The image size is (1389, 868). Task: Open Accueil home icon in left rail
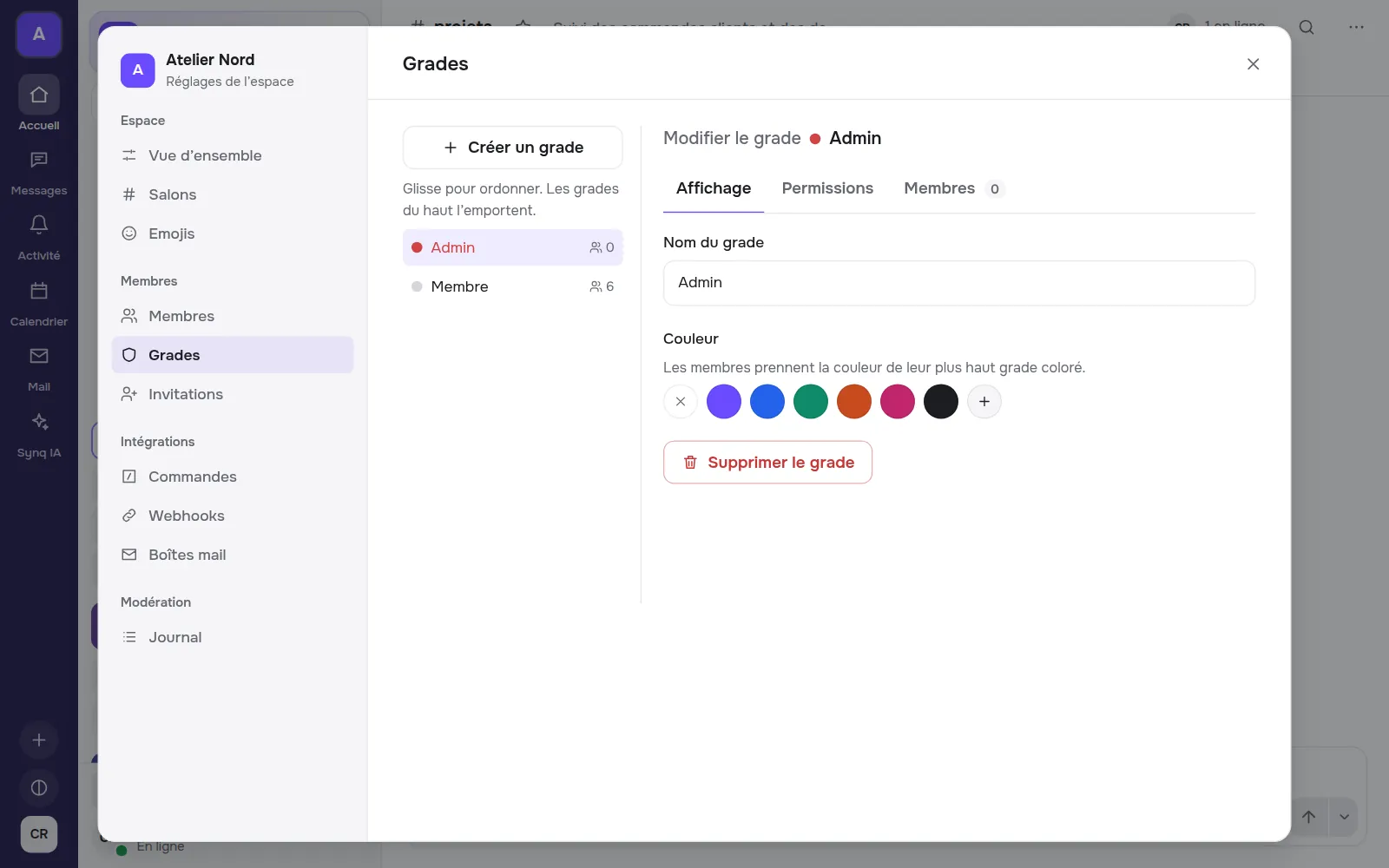point(39,95)
